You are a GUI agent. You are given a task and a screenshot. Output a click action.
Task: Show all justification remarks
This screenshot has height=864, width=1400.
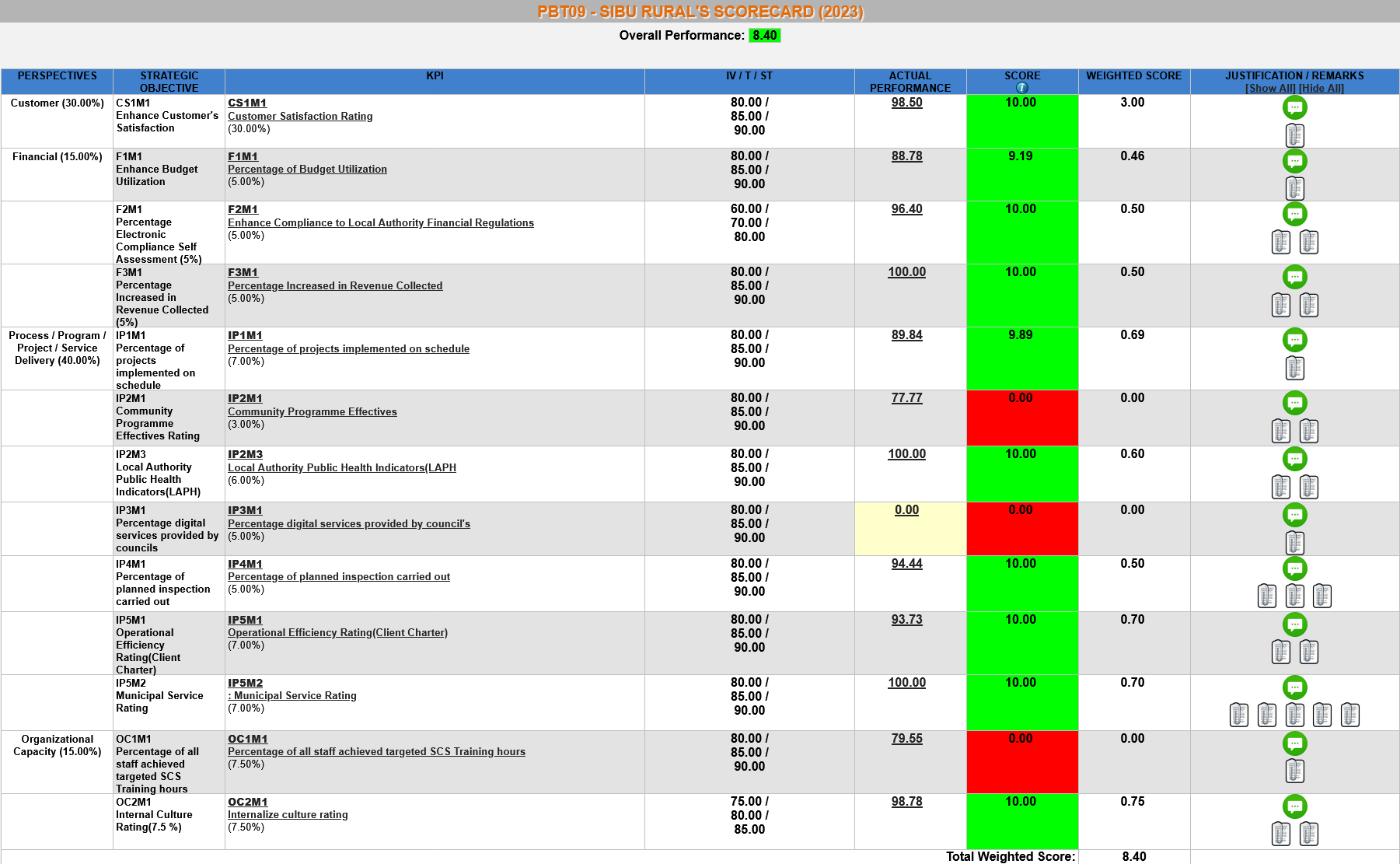(1270, 89)
